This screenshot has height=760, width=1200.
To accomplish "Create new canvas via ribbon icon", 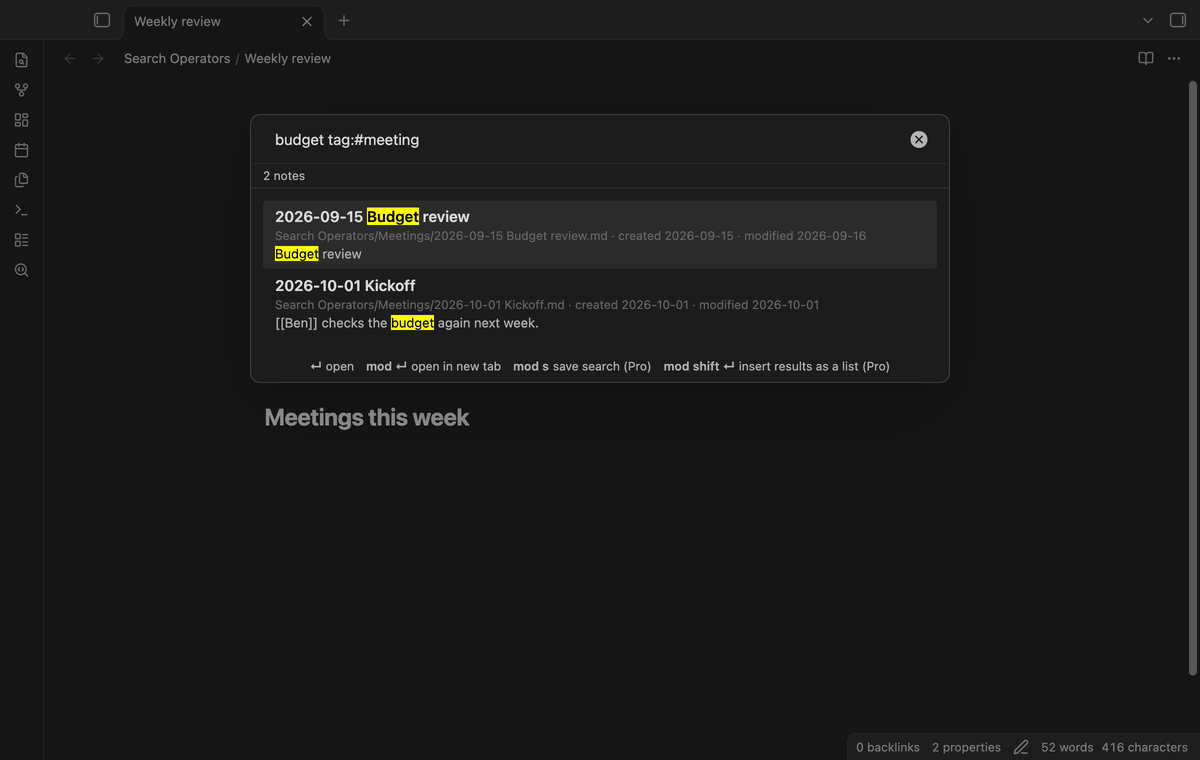I will pyautogui.click(x=21, y=120).
